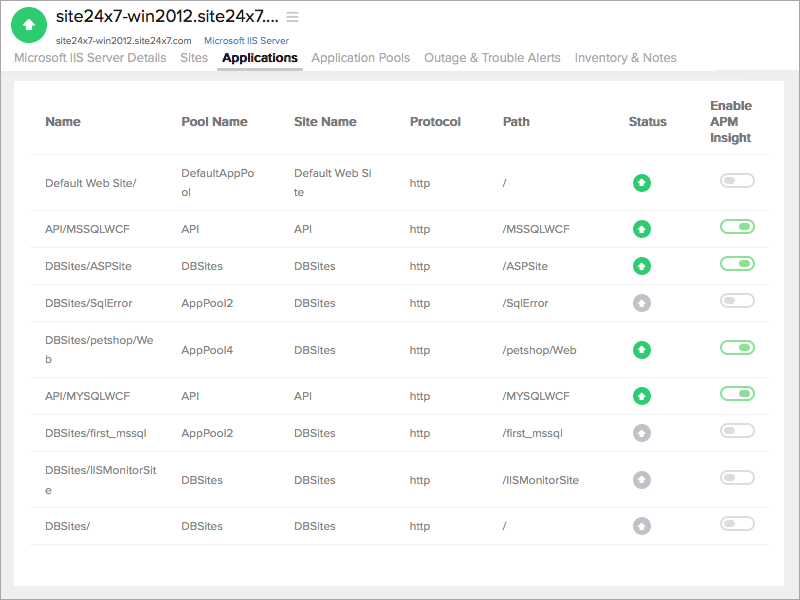
Task: Open the Application Pools tab
Action: click(x=360, y=58)
